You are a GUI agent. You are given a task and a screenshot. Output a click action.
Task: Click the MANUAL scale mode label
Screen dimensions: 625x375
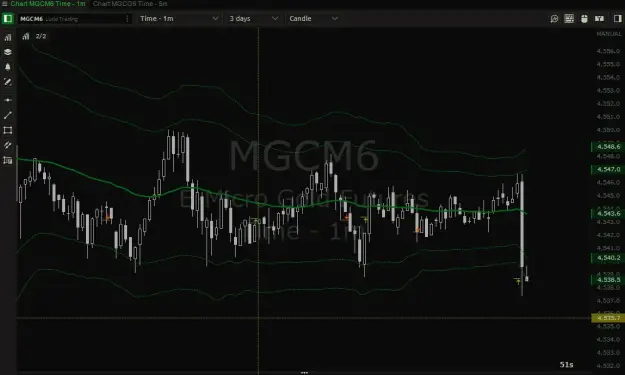(x=609, y=34)
